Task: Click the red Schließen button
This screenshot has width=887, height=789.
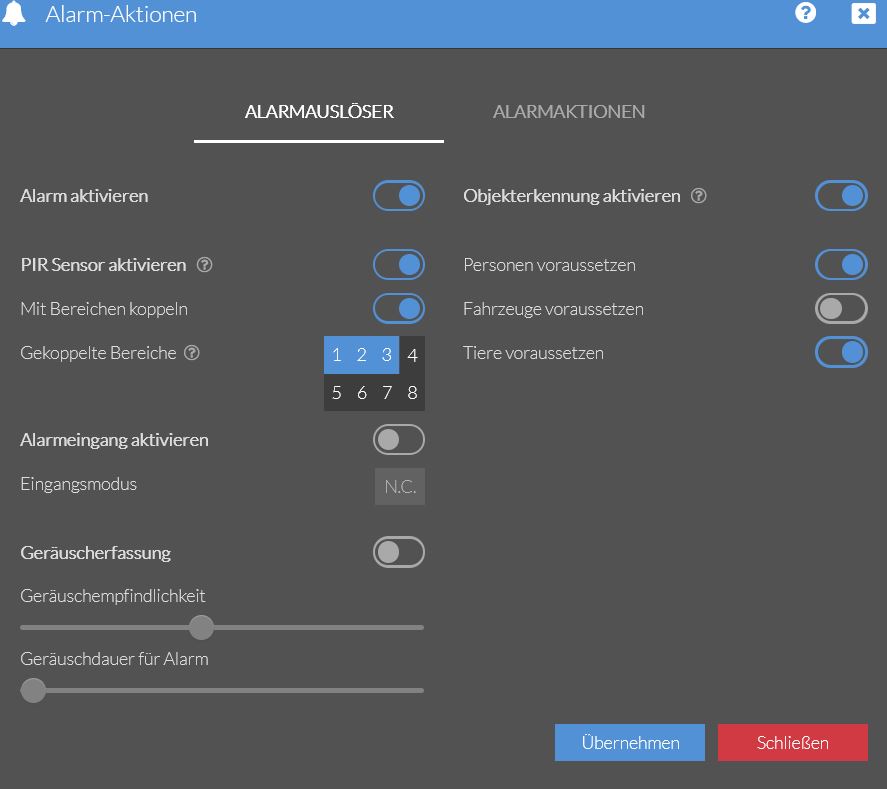Action: coord(792,743)
